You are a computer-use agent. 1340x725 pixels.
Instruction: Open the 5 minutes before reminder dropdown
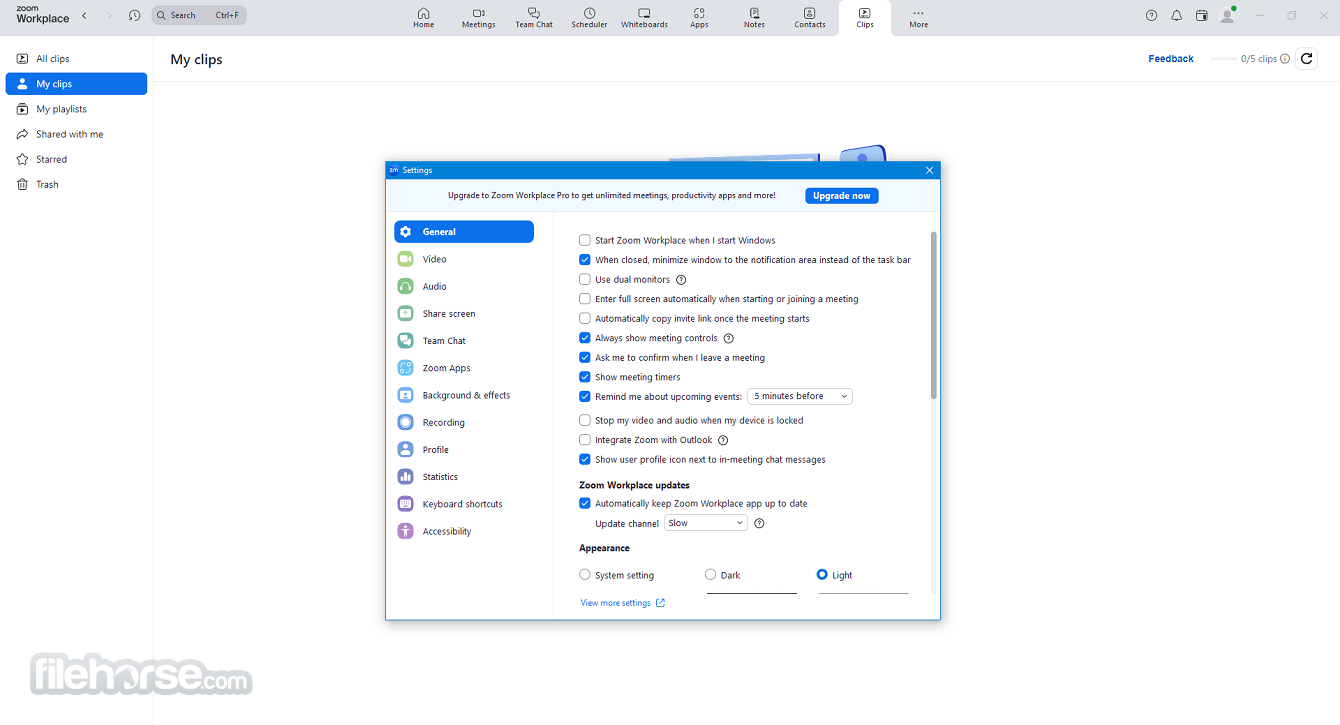[x=800, y=397]
